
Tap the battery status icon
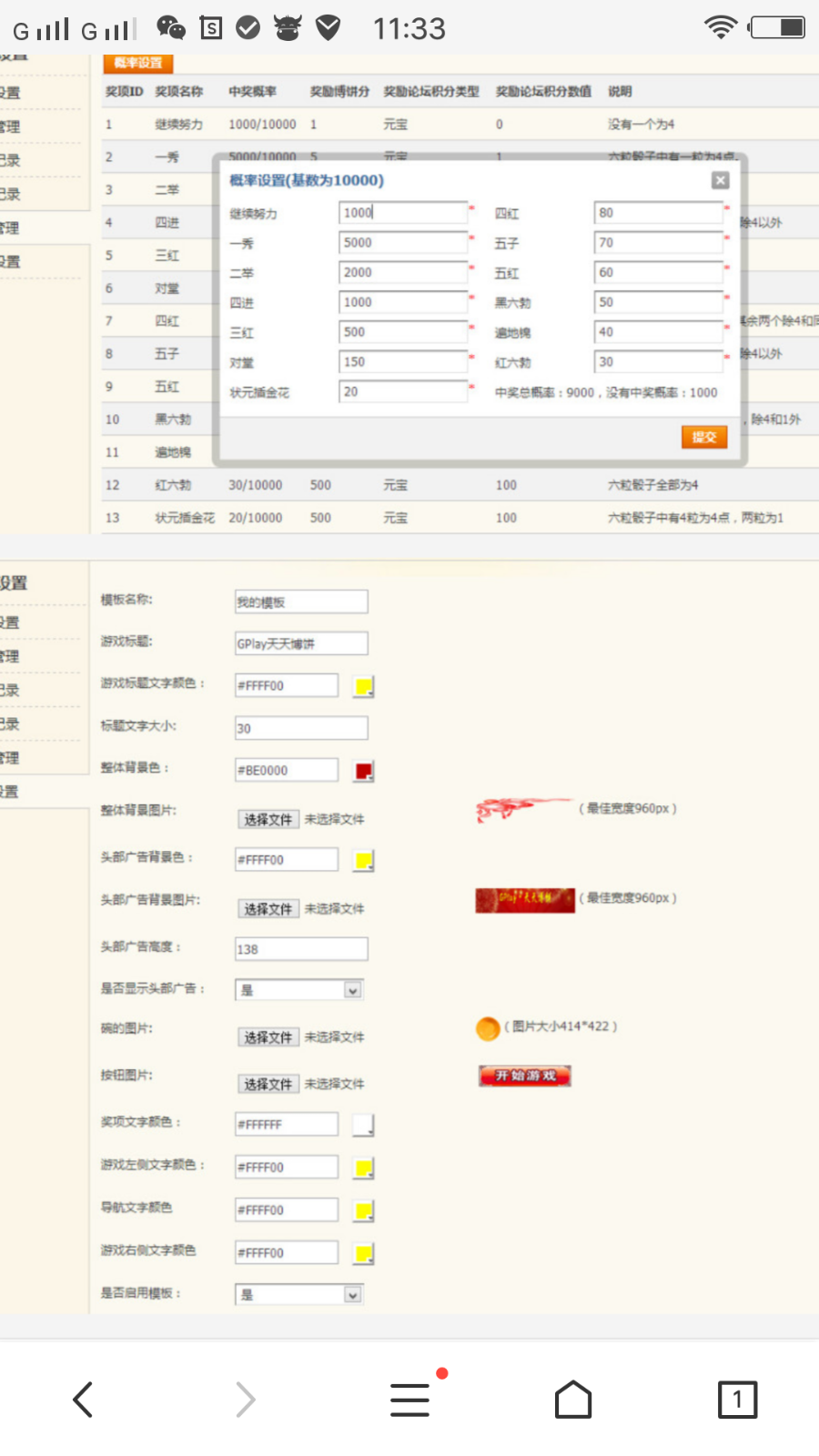[x=777, y=27]
